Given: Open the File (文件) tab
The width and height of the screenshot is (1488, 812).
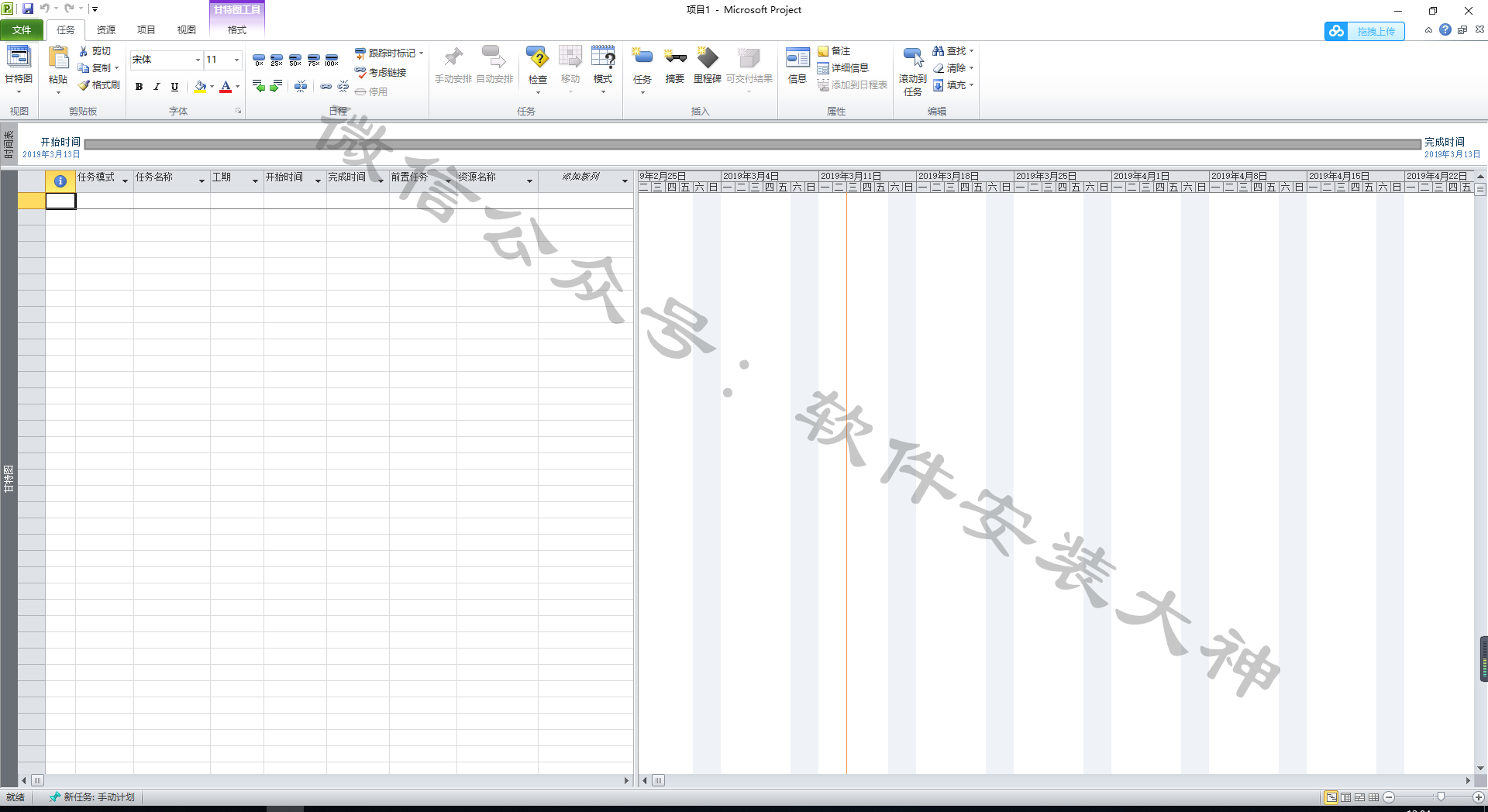Looking at the screenshot, I should point(22,29).
